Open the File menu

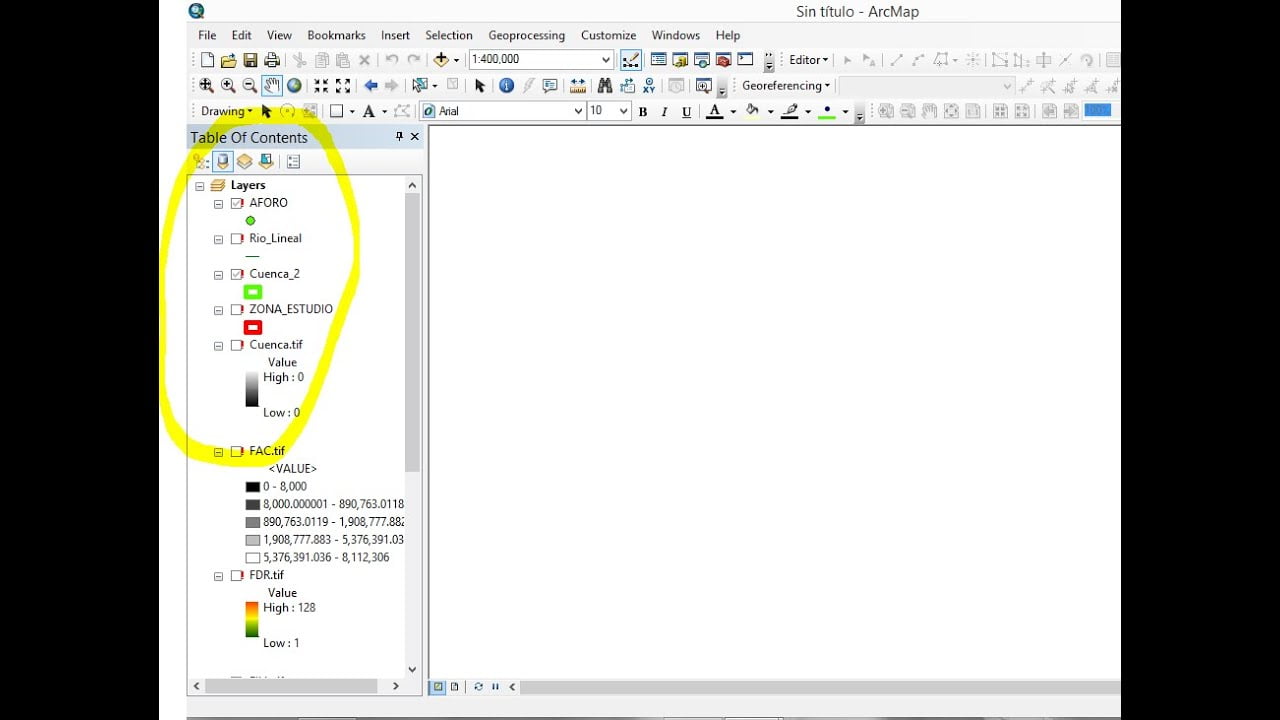pyautogui.click(x=207, y=35)
